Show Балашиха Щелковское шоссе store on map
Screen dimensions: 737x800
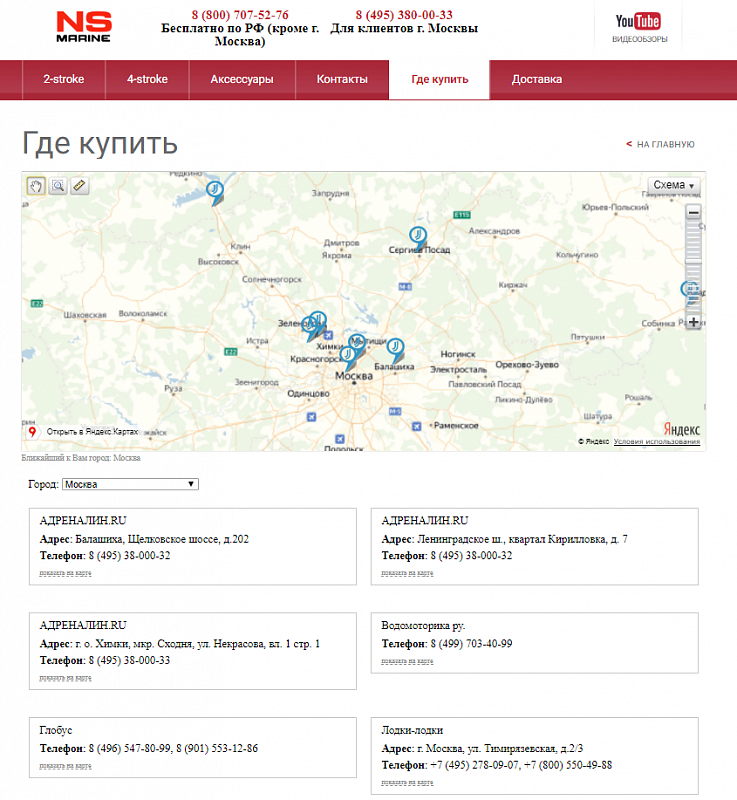pyautogui.click(x=65, y=573)
